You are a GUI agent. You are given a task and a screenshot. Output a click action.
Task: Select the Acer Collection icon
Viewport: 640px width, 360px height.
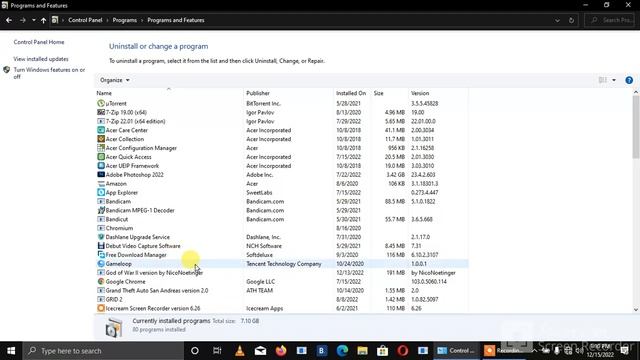[x=101, y=139]
